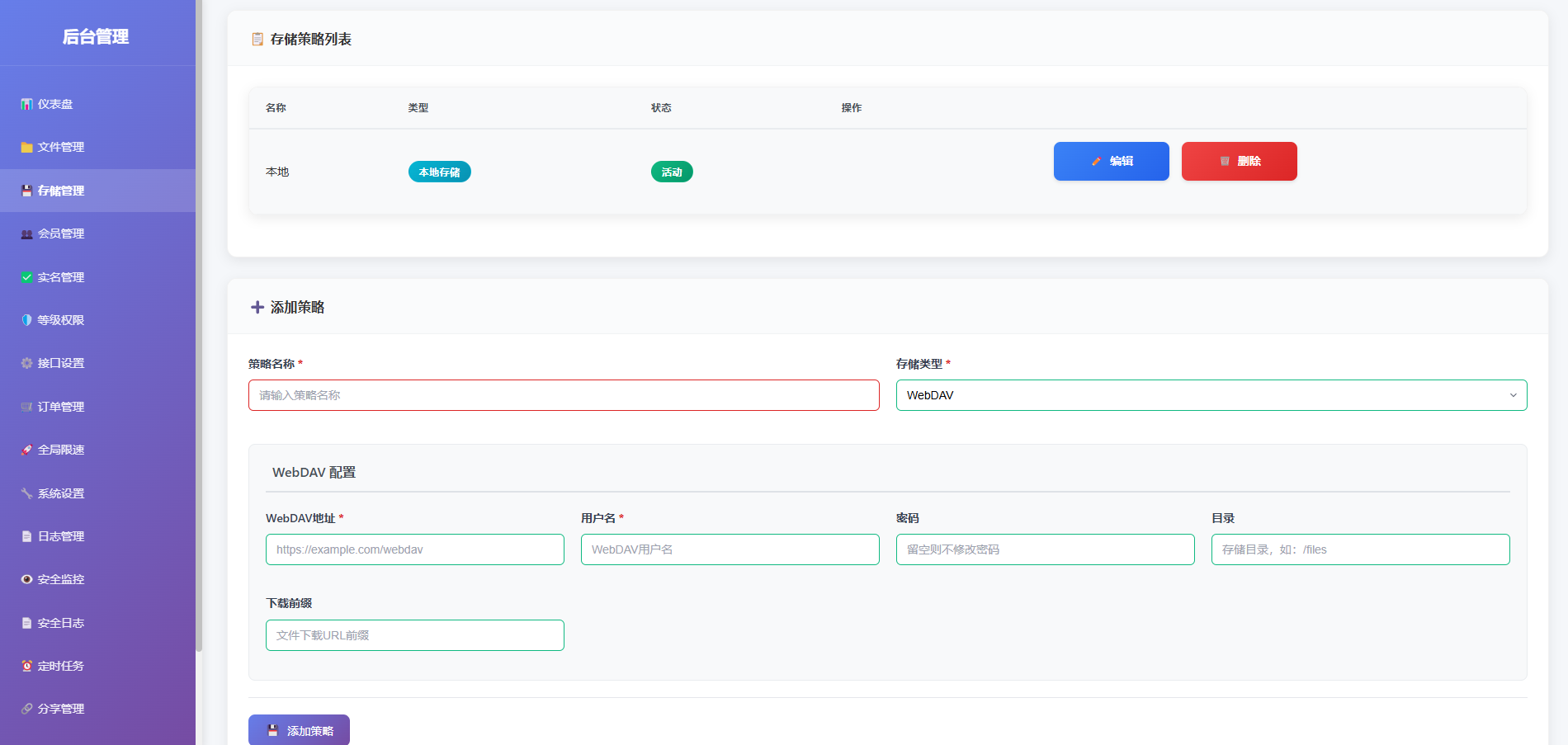
Task: Select 分享管理 in the sidebar
Action: click(60, 709)
